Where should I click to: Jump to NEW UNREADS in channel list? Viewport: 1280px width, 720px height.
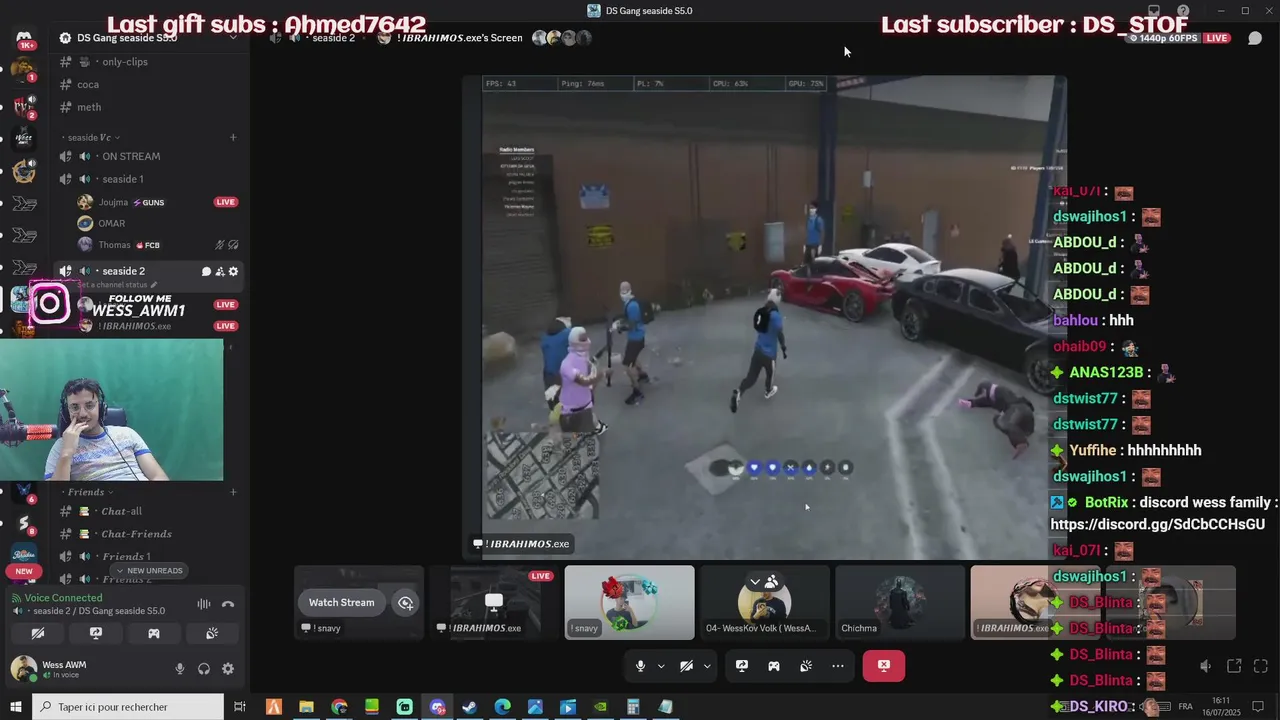click(150, 571)
